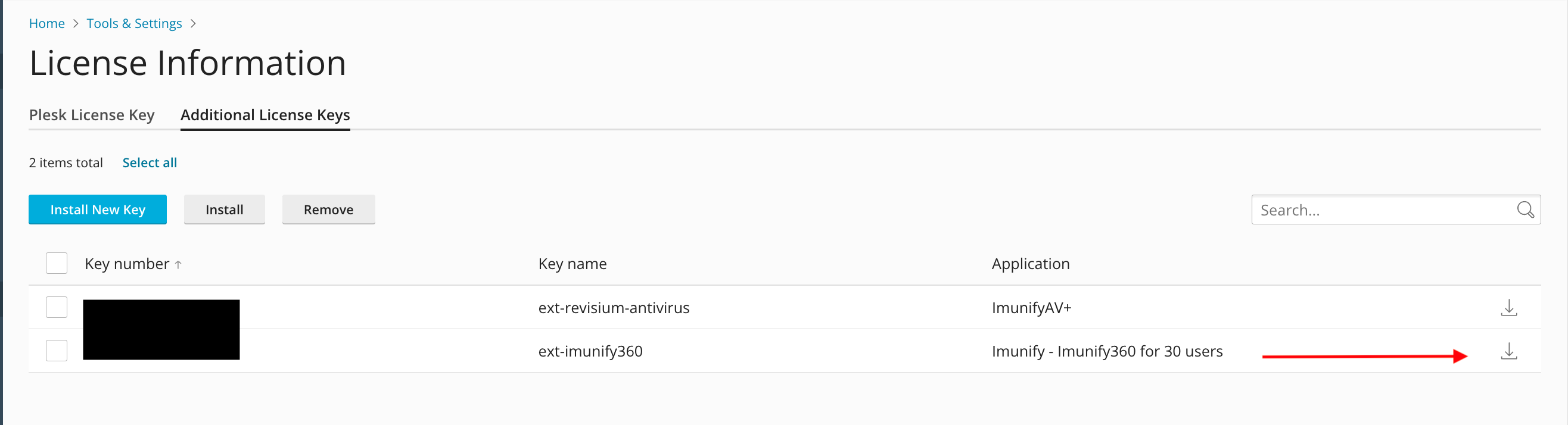Check the ext-imunify360 row checkbox
The image size is (1568, 425).
57,351
